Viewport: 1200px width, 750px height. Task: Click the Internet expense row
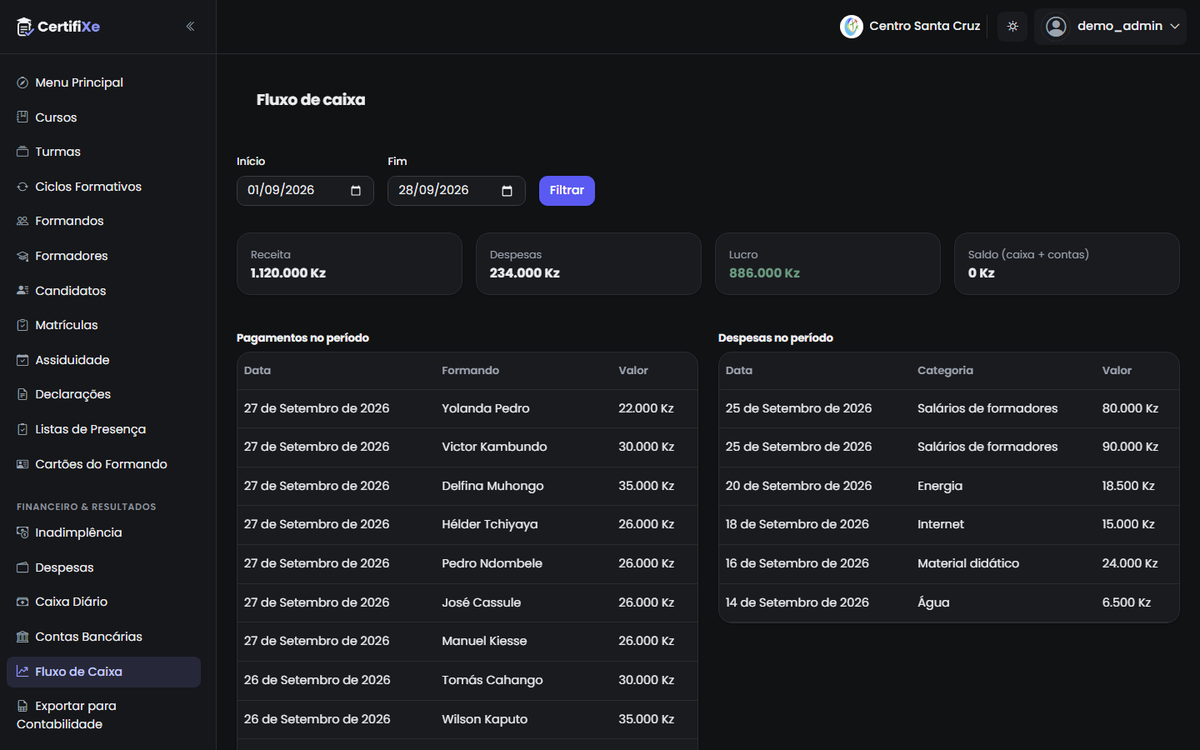click(x=949, y=525)
